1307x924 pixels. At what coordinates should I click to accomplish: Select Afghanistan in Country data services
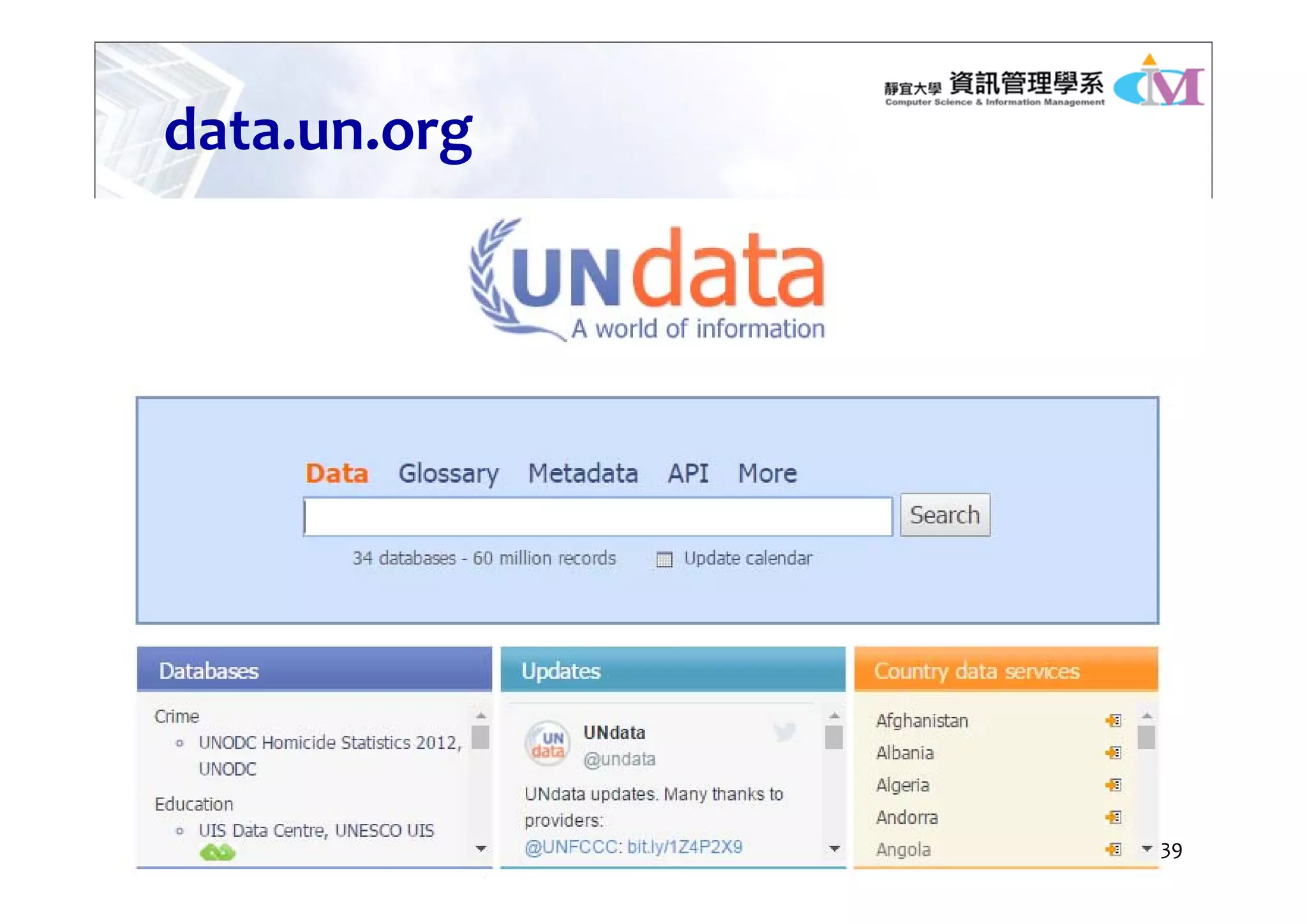point(922,720)
